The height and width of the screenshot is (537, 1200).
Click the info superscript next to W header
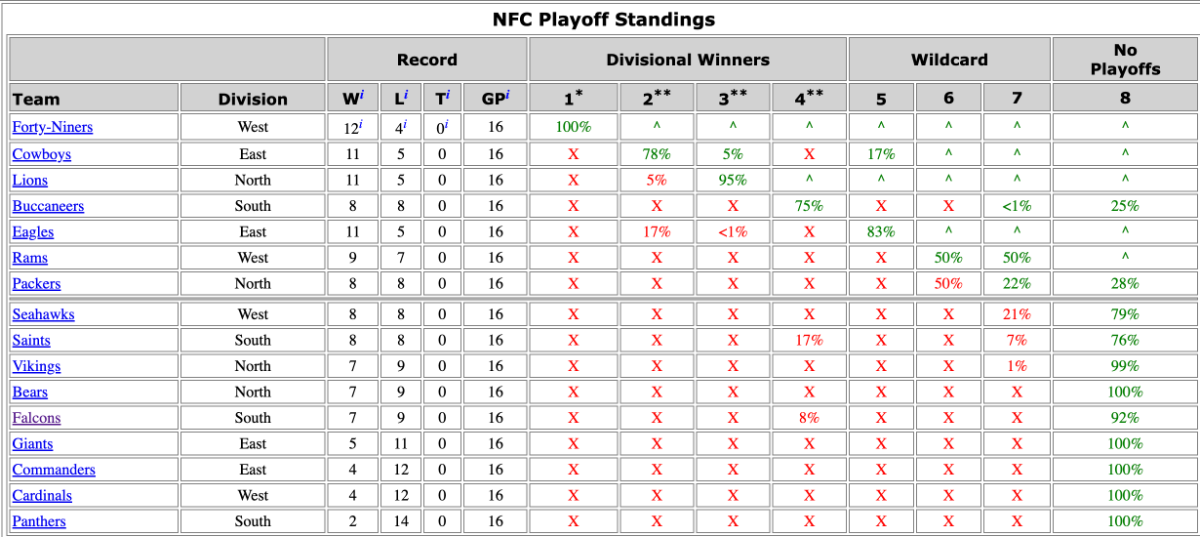pyautogui.click(x=361, y=94)
